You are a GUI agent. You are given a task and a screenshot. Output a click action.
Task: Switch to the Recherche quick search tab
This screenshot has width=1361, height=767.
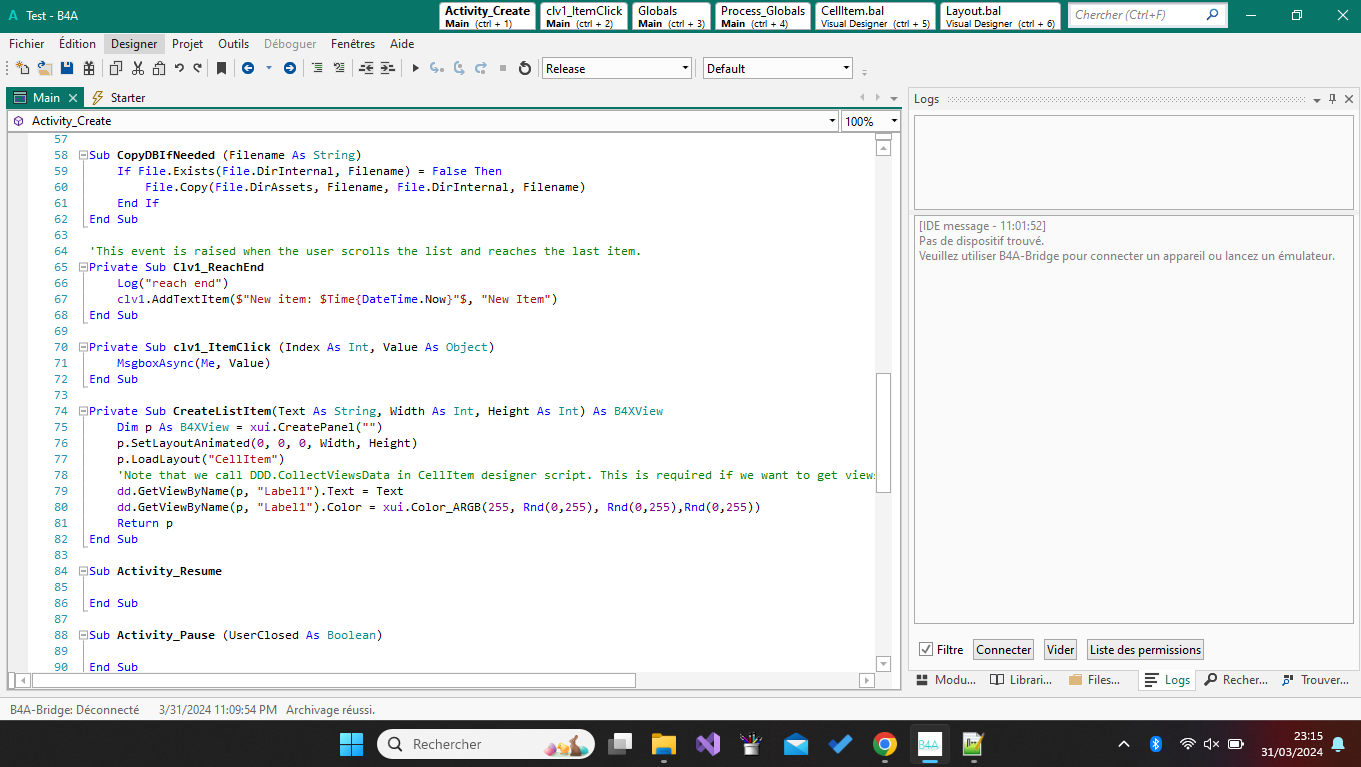[1236, 680]
